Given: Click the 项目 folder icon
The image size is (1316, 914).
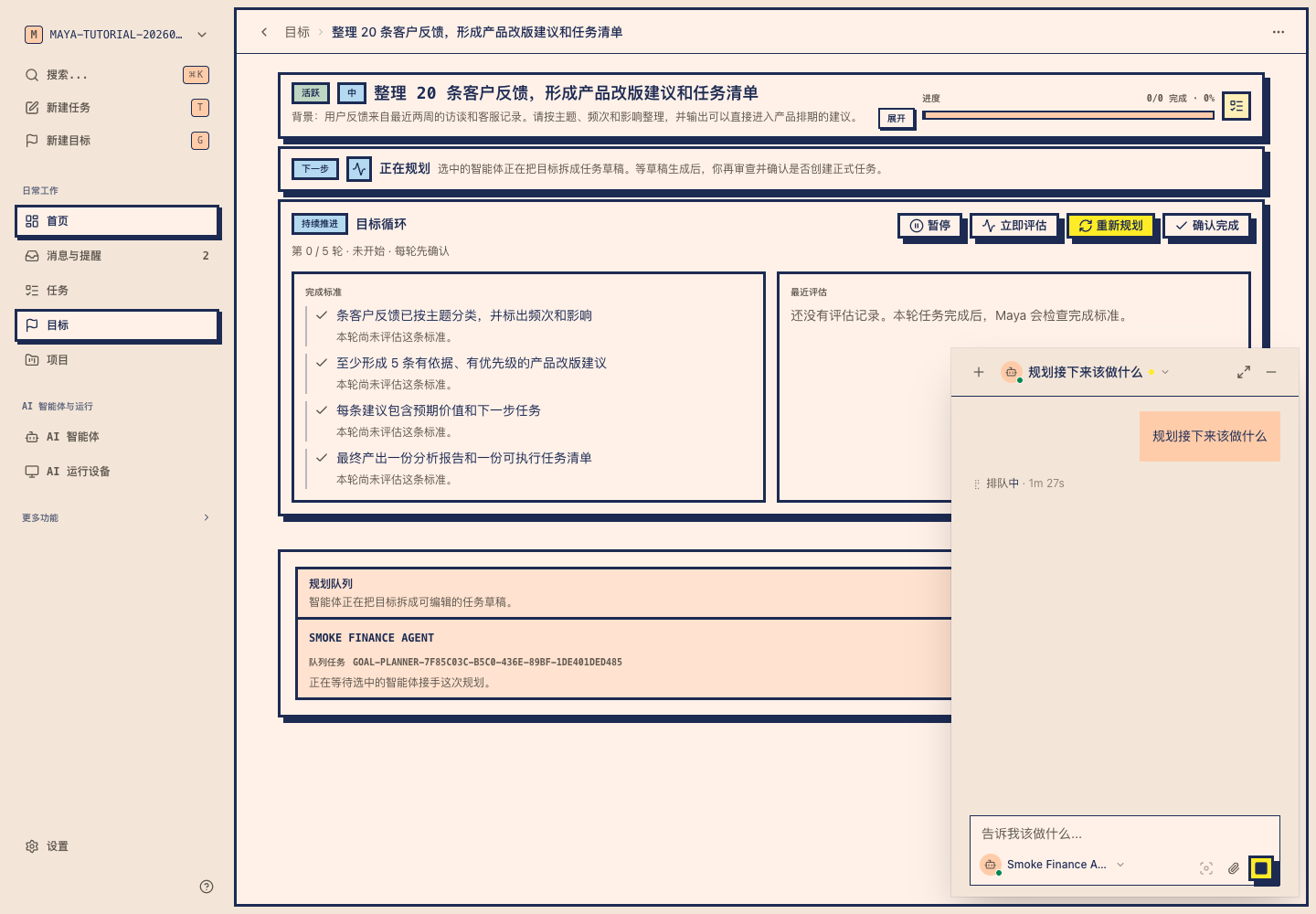Looking at the screenshot, I should click(x=32, y=360).
